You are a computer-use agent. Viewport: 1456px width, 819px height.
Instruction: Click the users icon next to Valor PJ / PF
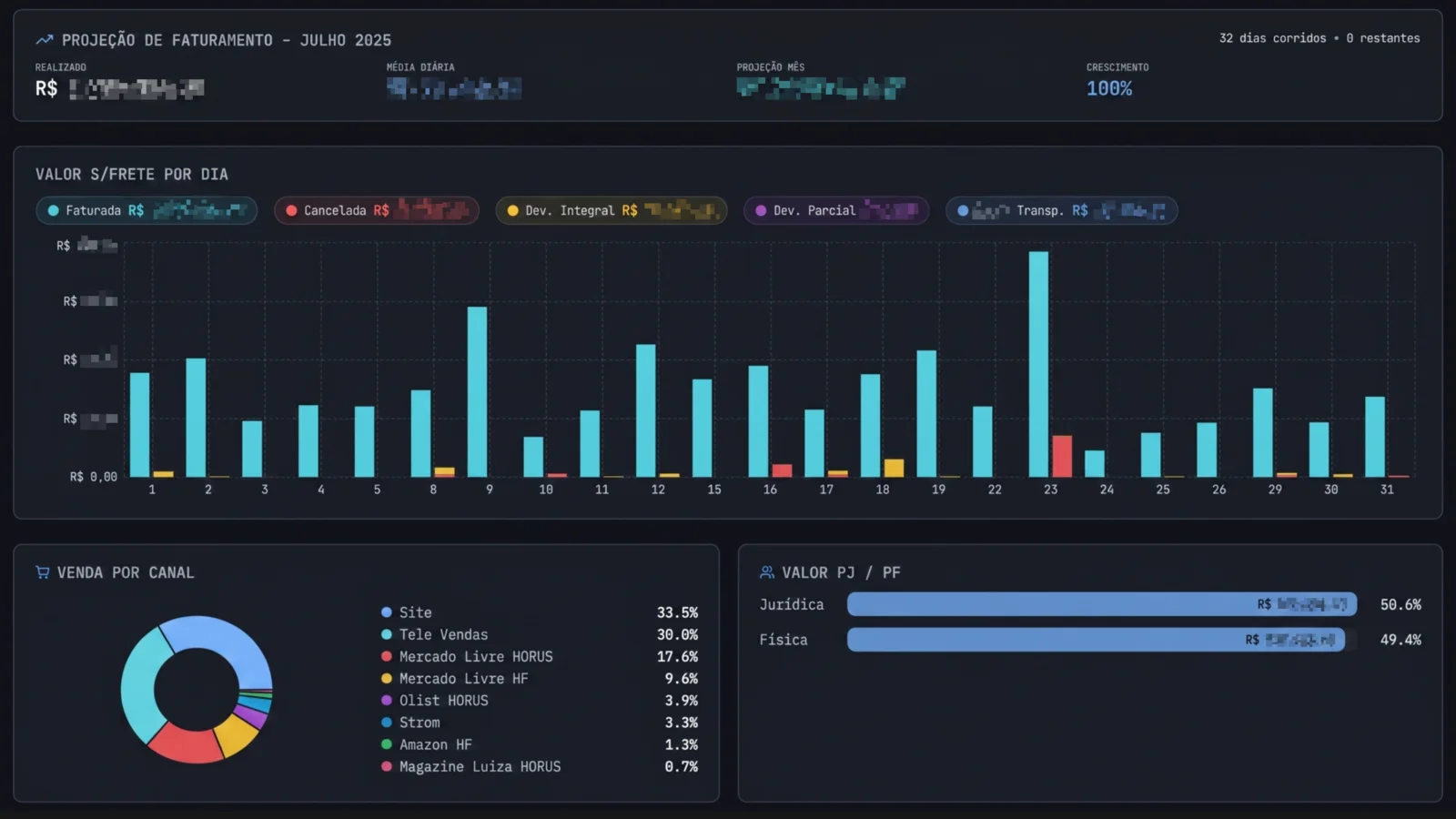[x=767, y=572]
